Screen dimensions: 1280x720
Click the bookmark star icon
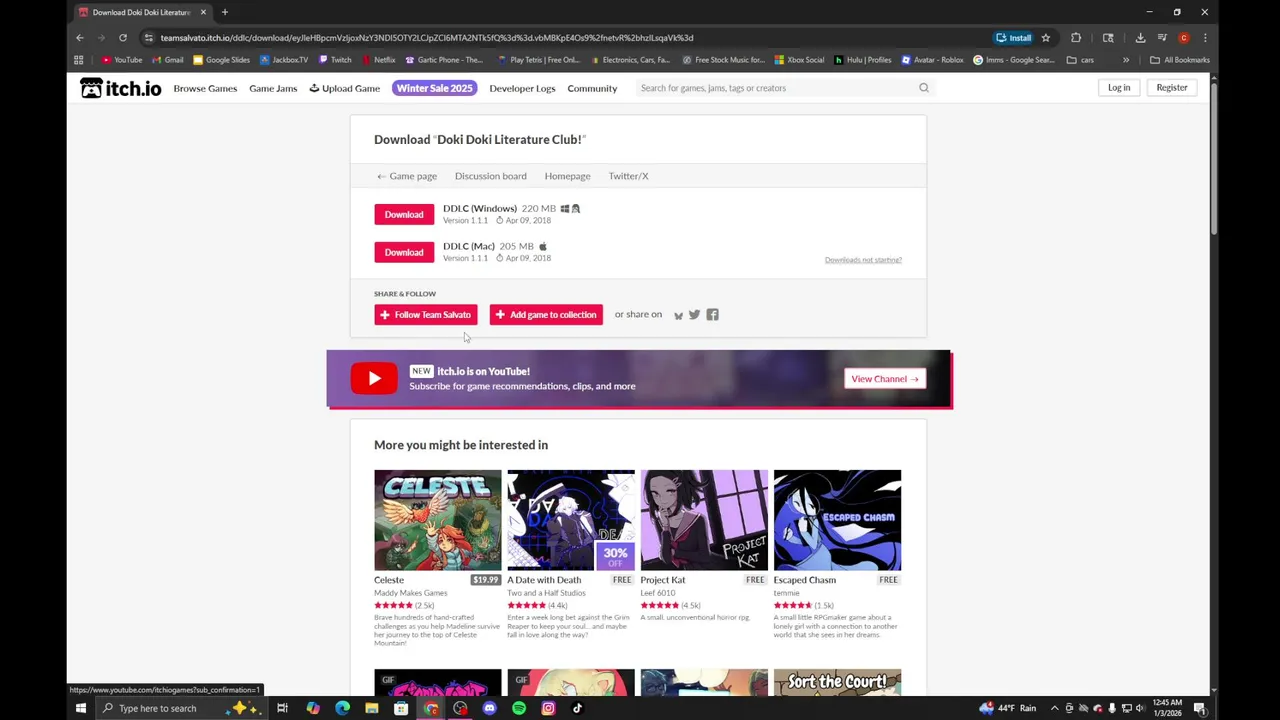point(1046,38)
